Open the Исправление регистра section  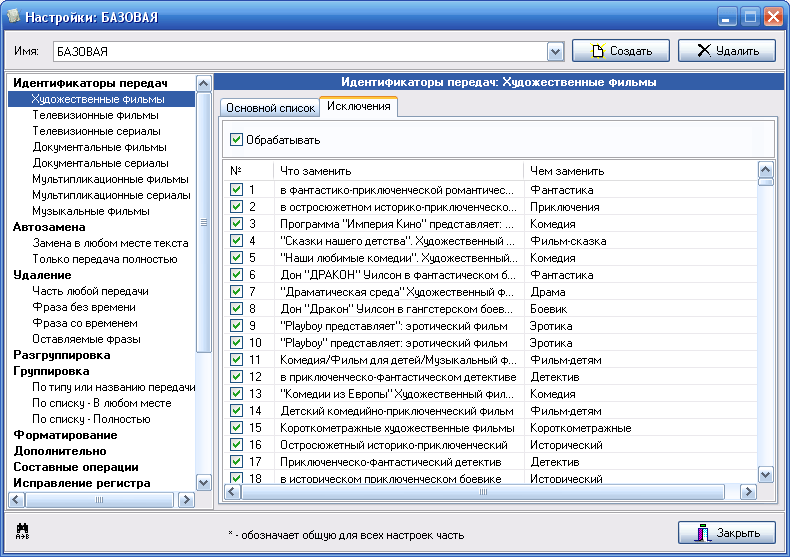click(x=82, y=483)
